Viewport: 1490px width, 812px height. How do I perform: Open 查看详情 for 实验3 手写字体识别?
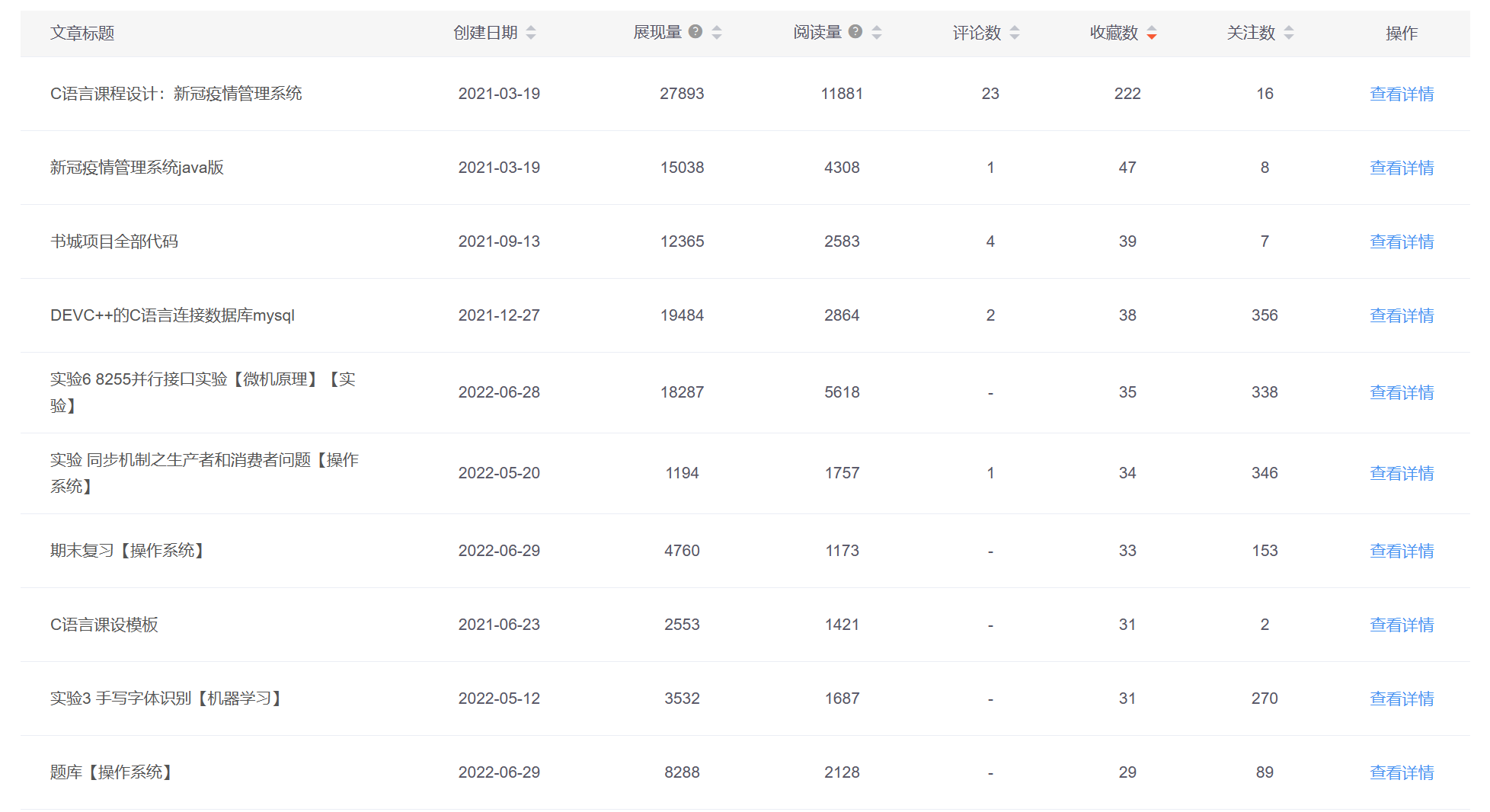coord(1402,699)
